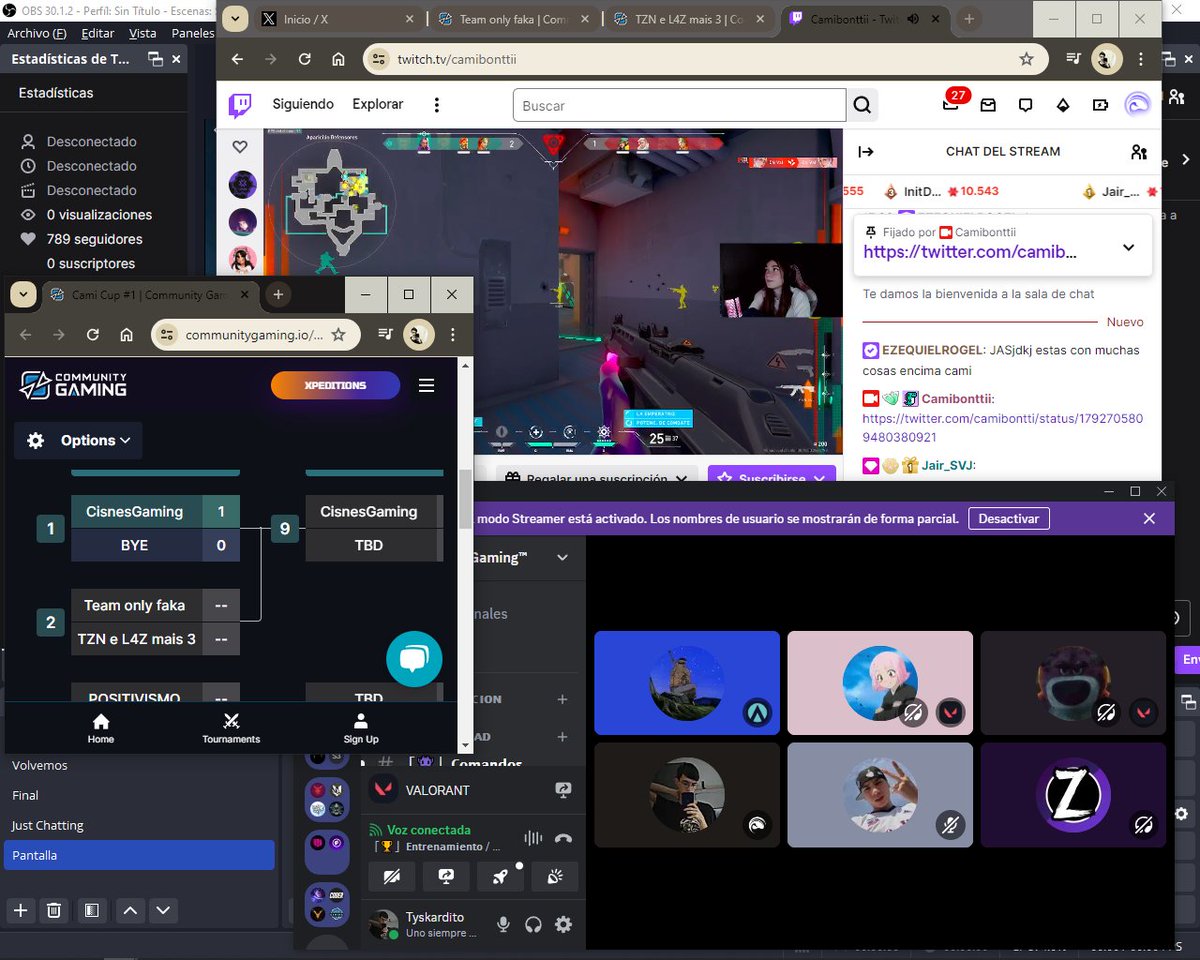Open Community Gaming Sign Up tab

361,728
